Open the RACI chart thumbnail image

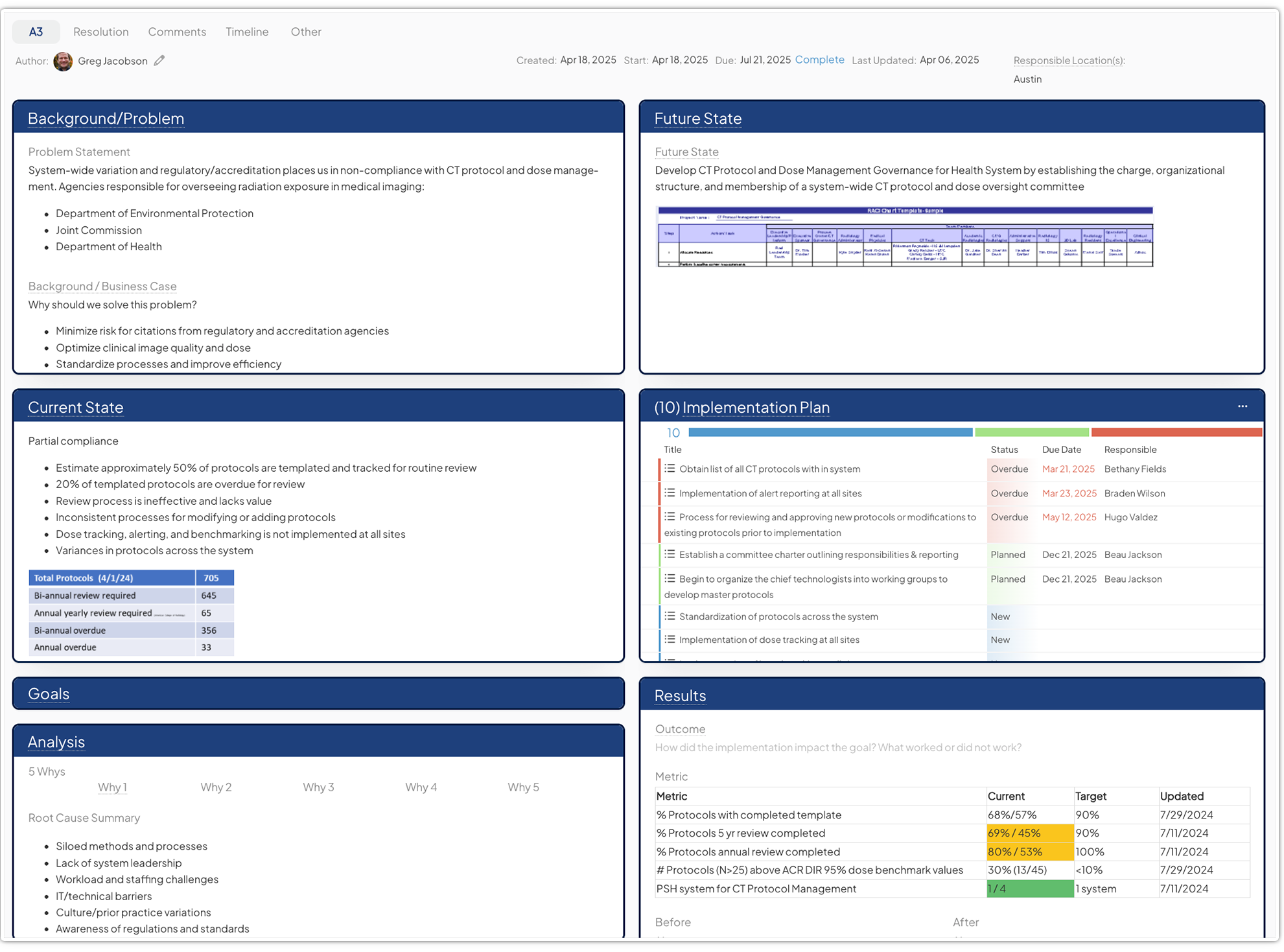(905, 237)
